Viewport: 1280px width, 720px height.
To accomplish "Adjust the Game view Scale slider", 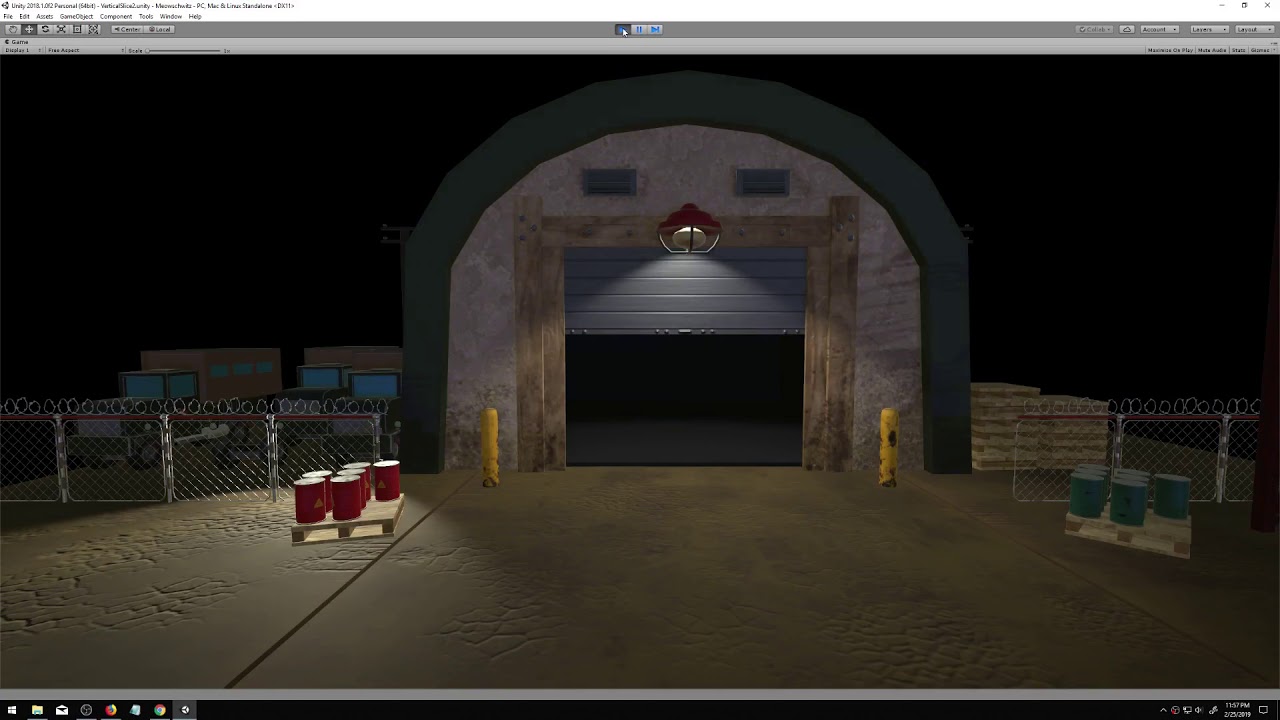I will 185,50.
